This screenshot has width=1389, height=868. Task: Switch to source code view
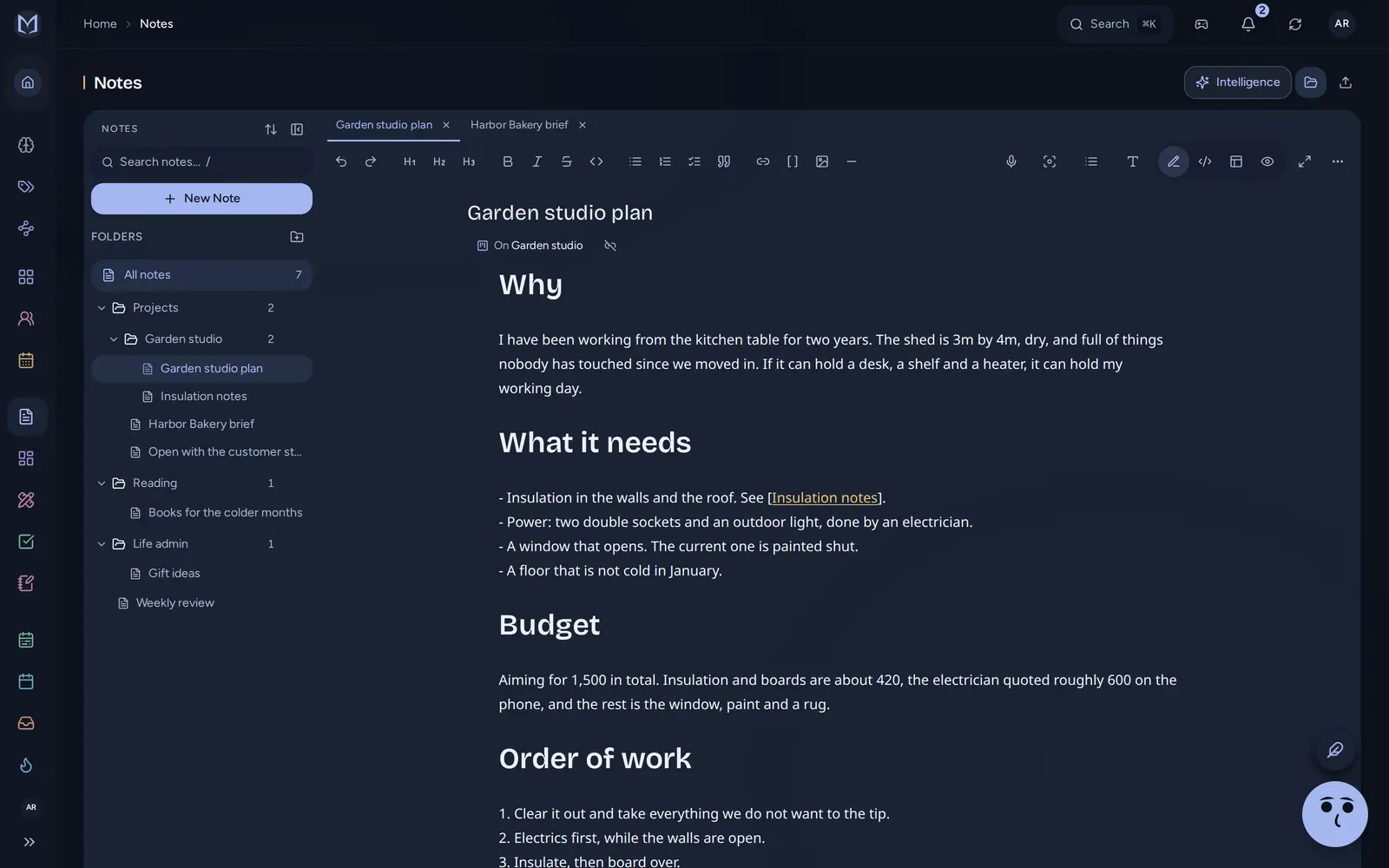click(x=1205, y=161)
